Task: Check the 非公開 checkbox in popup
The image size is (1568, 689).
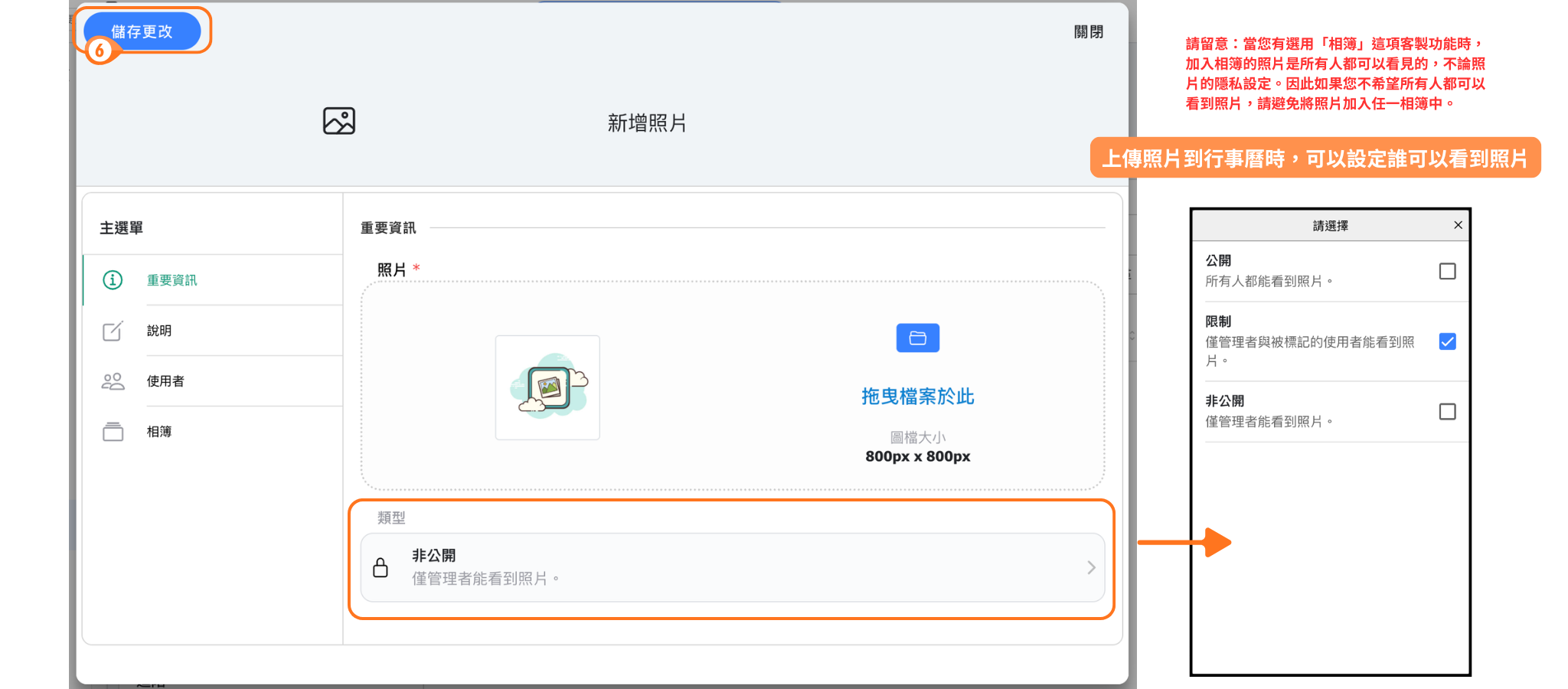Action: [1447, 412]
